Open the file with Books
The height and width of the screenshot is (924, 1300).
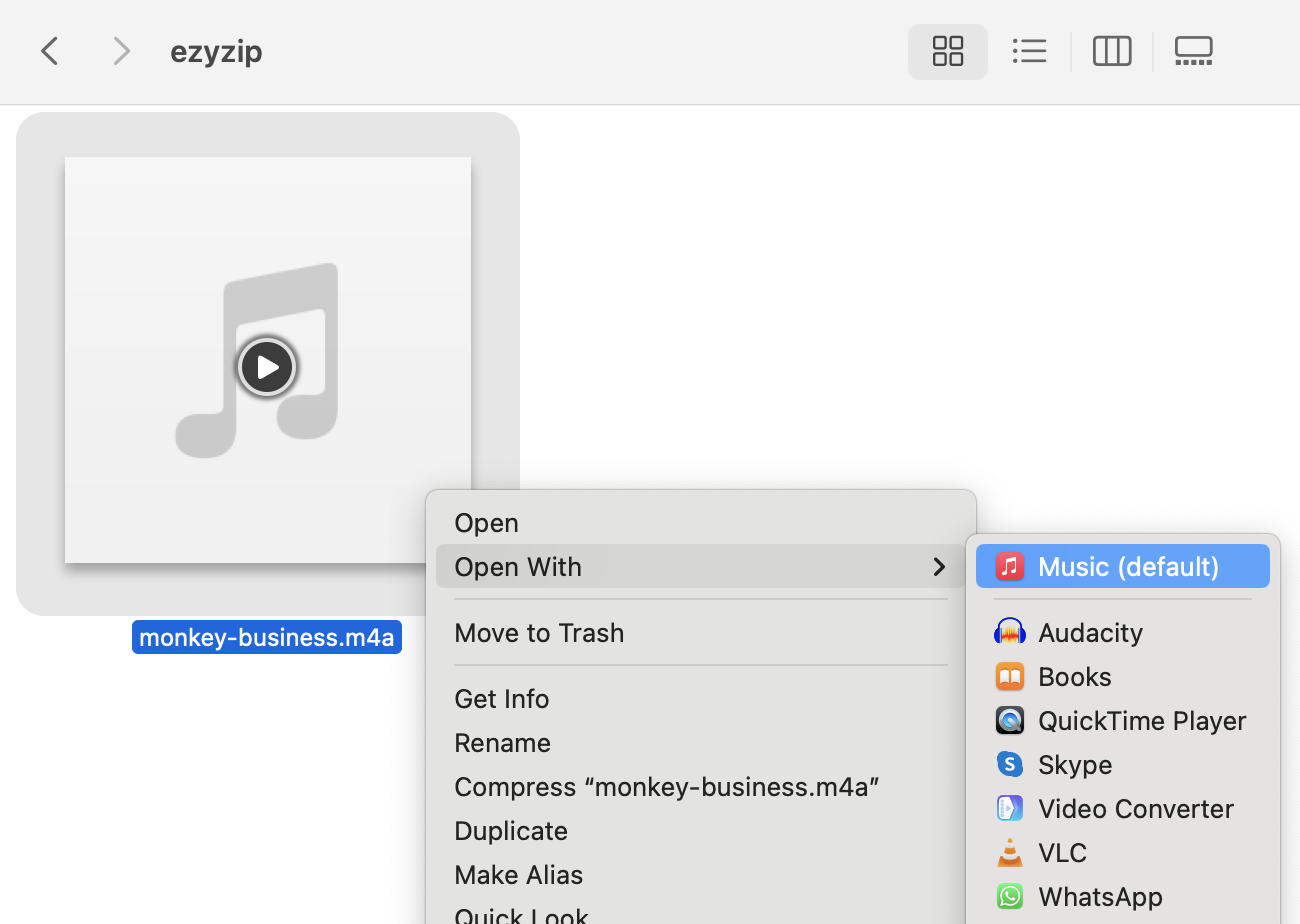[x=1074, y=676]
